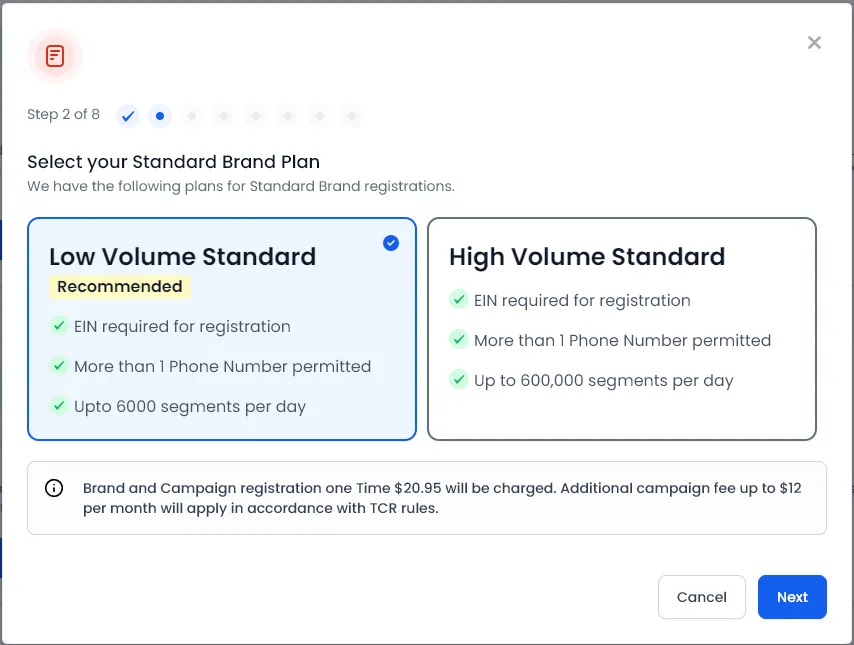This screenshot has height=645, width=854.
Task: Click the seventh step indicator dot
Action: click(320, 116)
